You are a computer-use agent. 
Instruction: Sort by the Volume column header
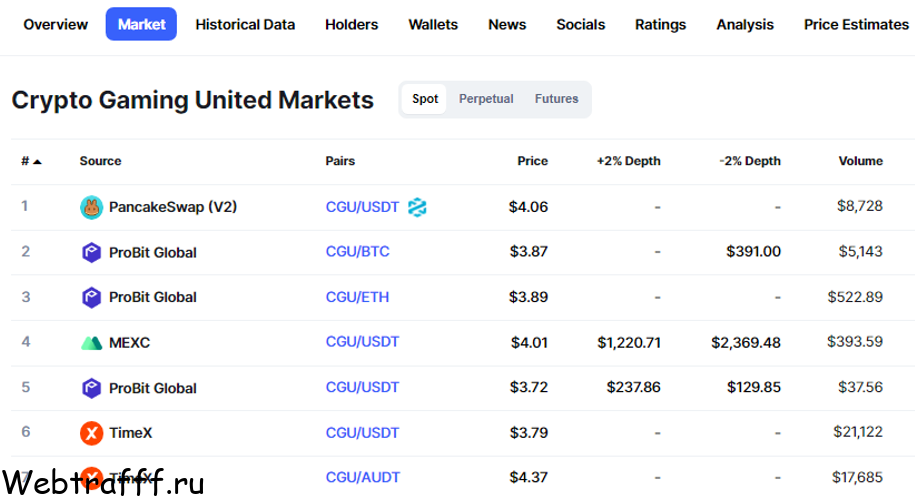(x=861, y=161)
